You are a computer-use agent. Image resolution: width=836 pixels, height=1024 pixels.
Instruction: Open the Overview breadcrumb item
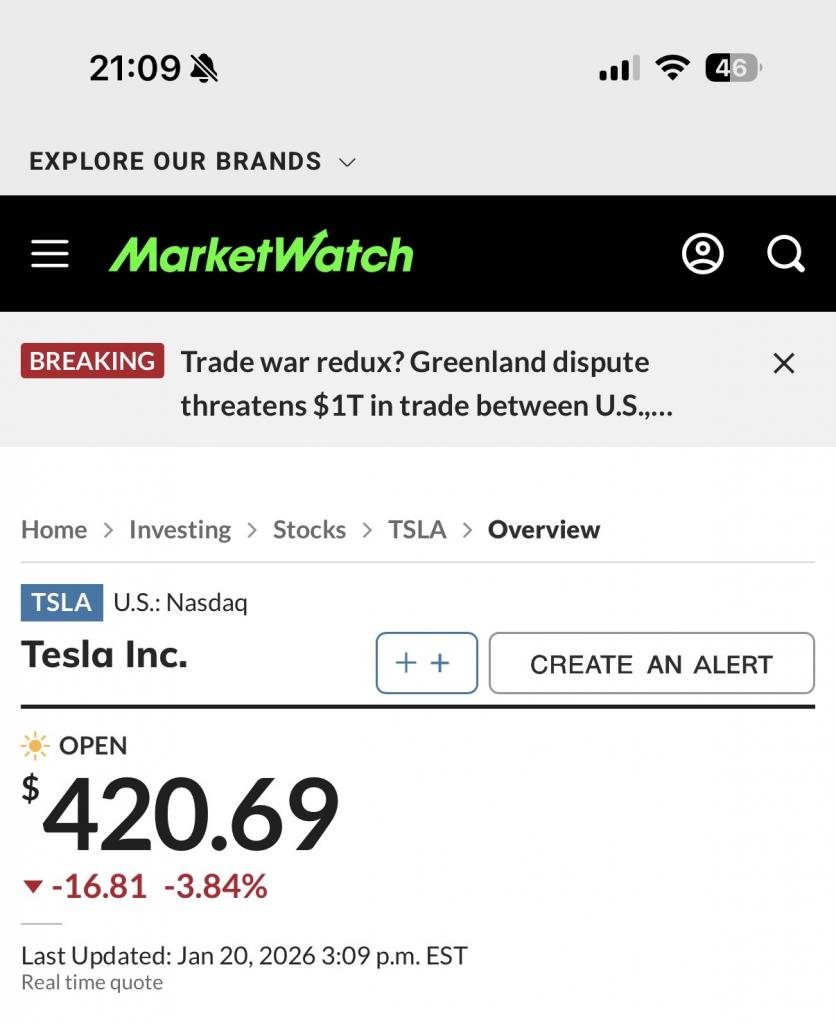pyautogui.click(x=544, y=530)
